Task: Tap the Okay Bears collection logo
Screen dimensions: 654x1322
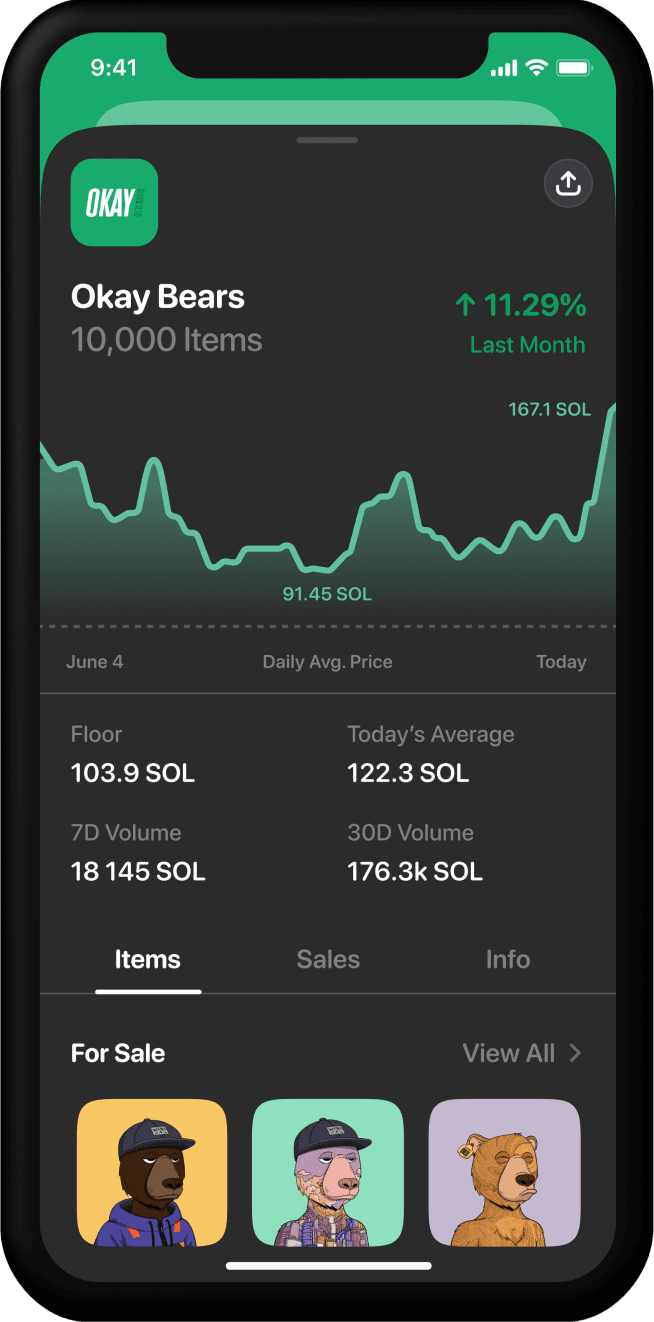Action: click(x=114, y=202)
